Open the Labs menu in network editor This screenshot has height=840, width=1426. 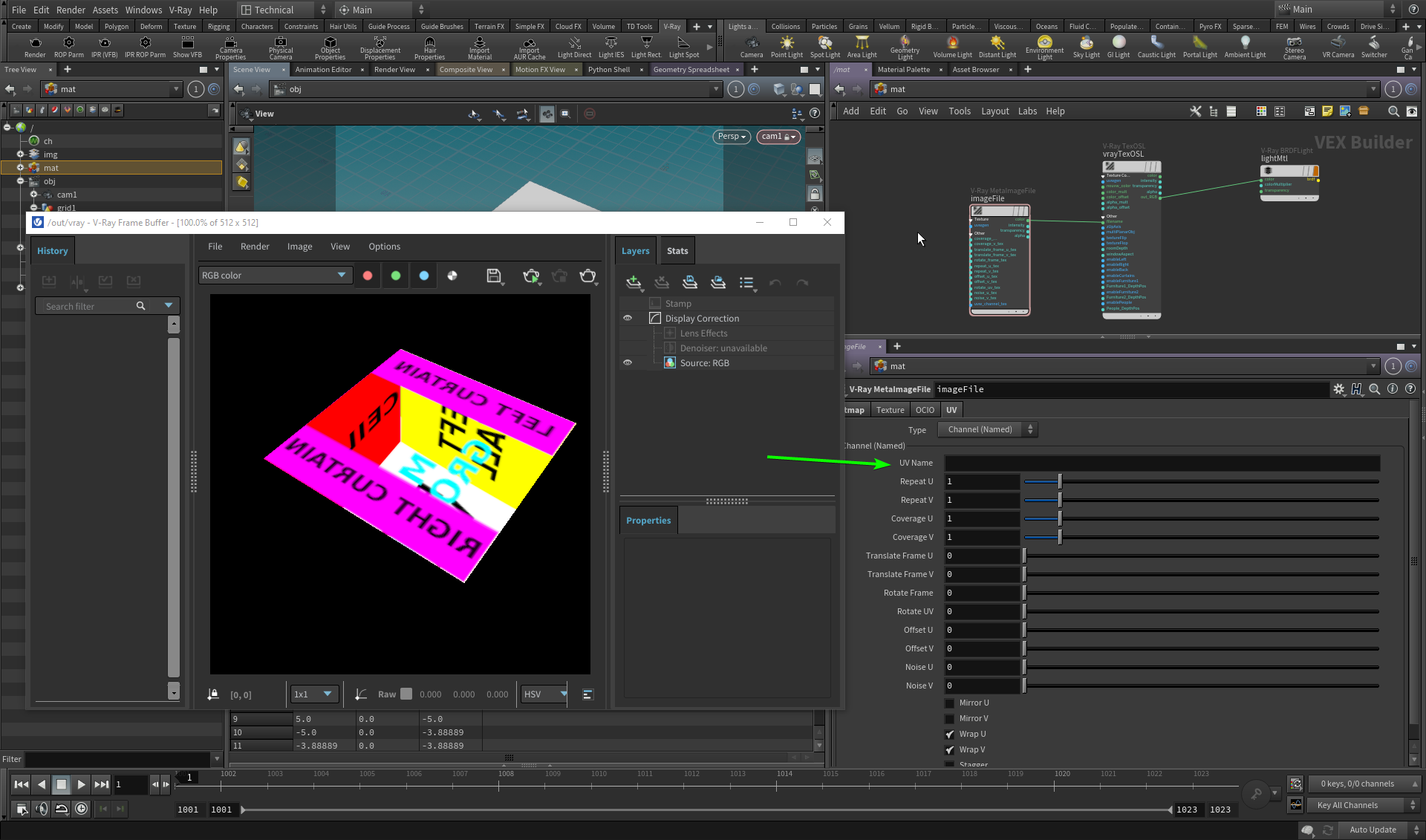(1027, 111)
